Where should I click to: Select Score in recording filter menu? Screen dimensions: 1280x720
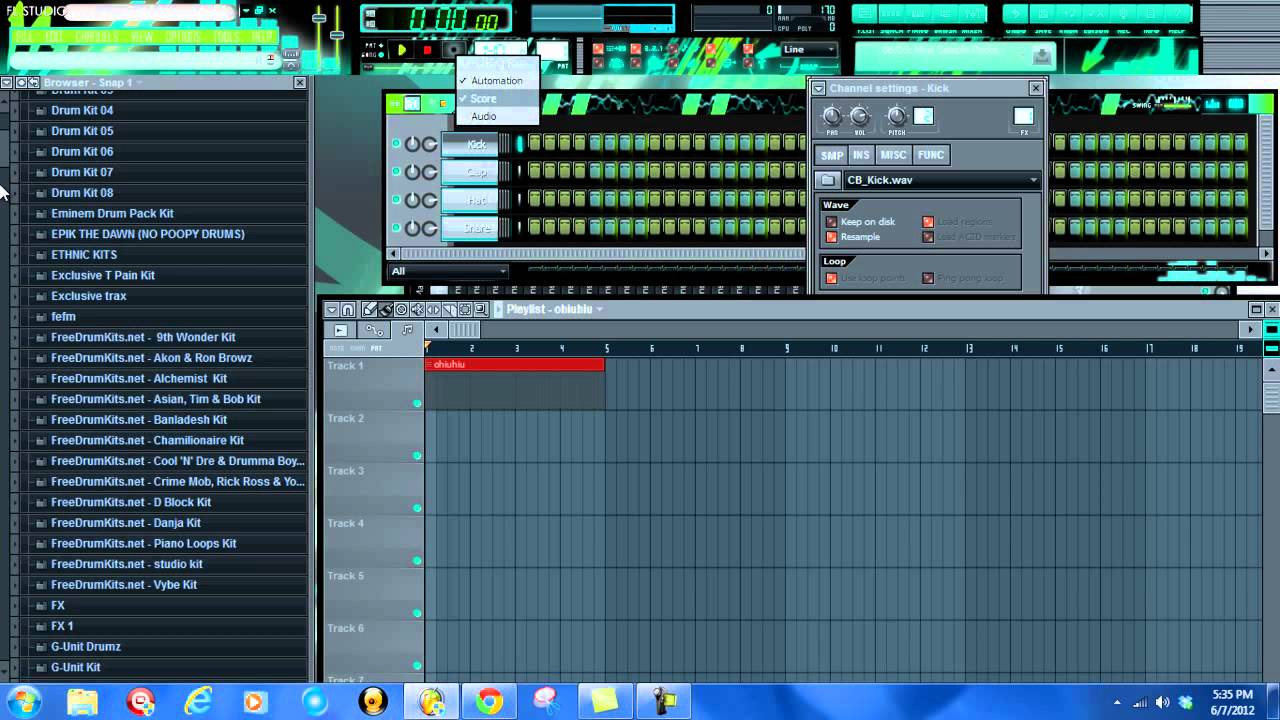point(497,99)
